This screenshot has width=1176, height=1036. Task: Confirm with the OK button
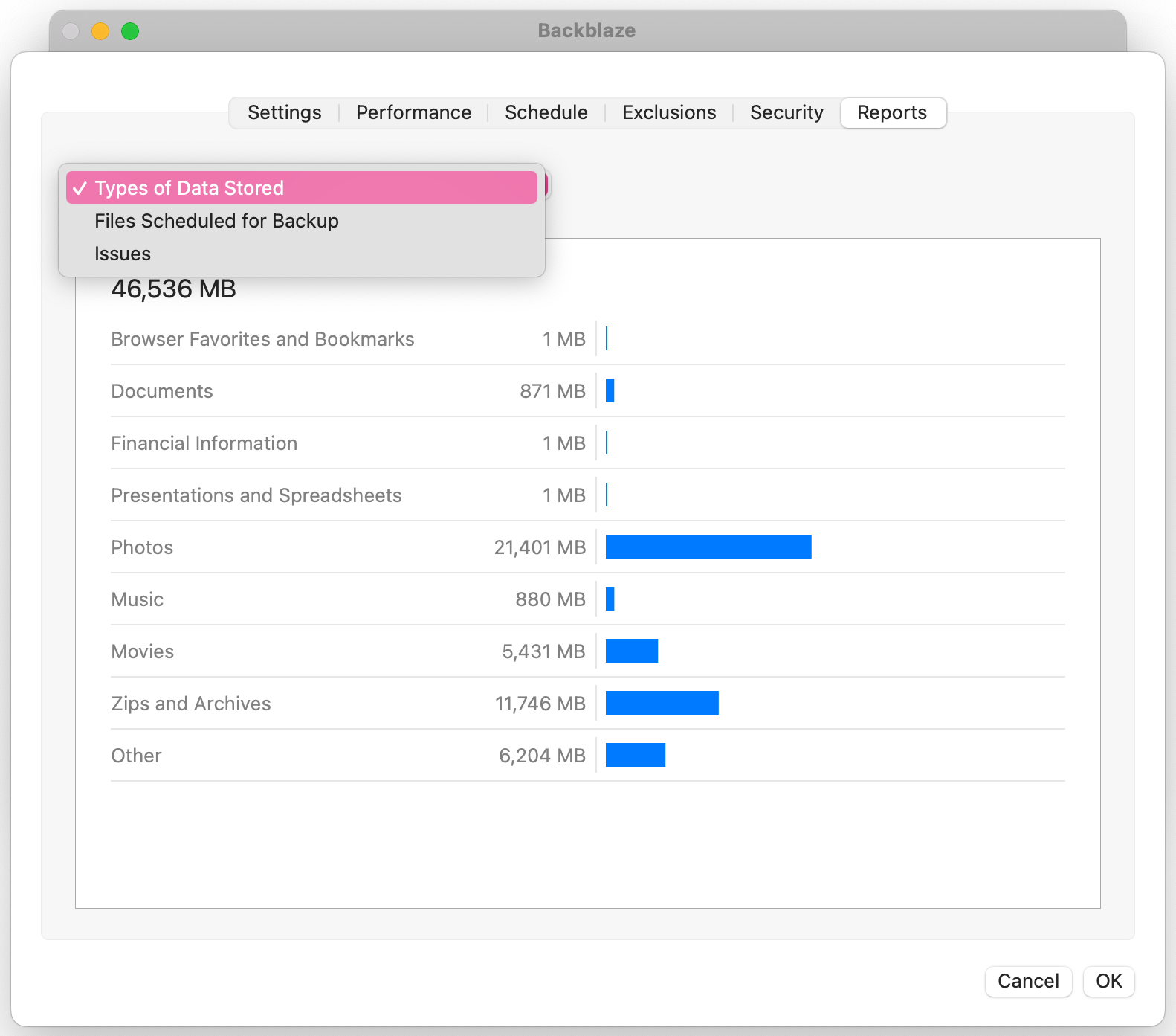1108,981
